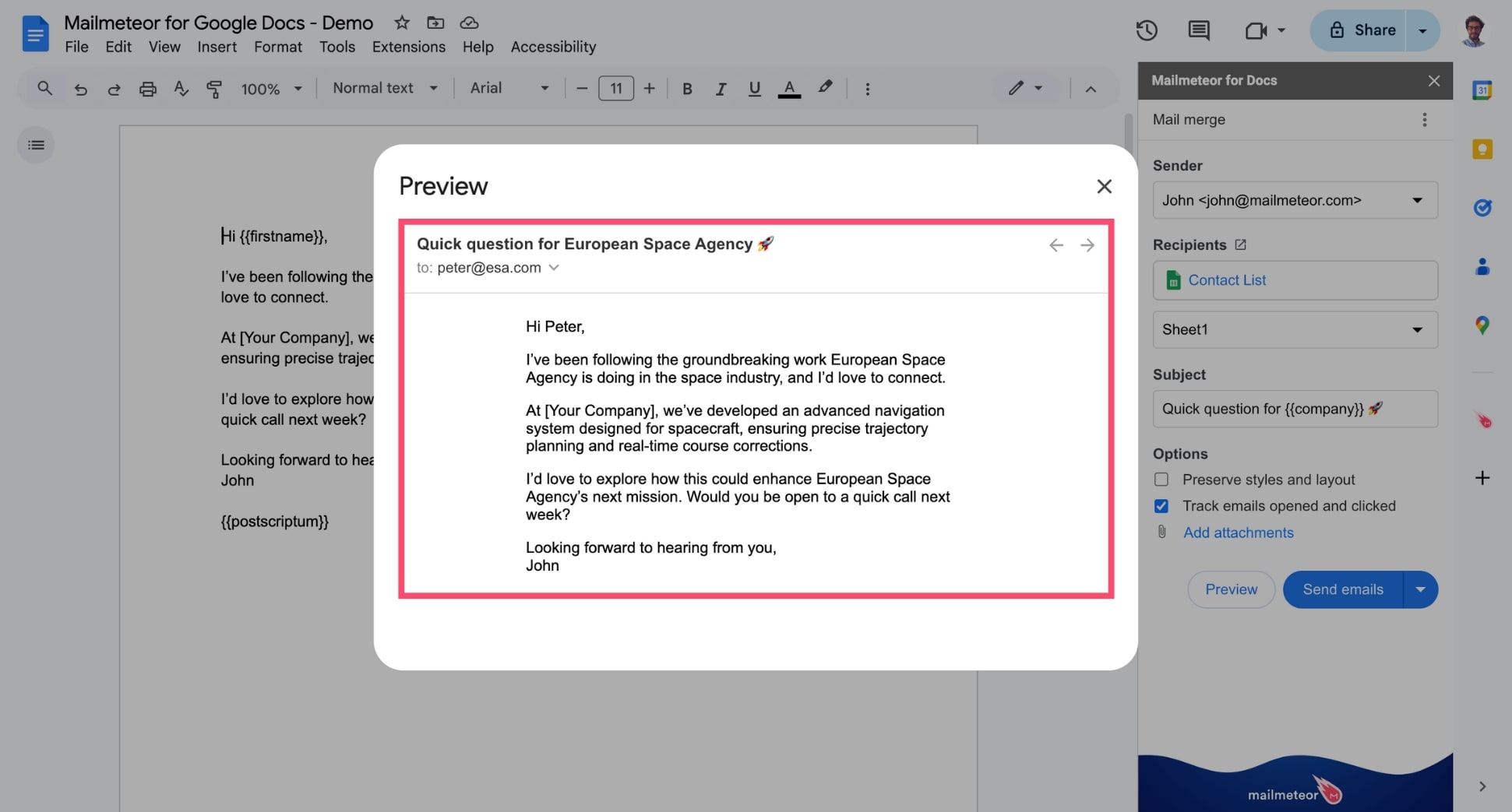
Task: Open the Normal text style dropdown
Action: pyautogui.click(x=385, y=89)
